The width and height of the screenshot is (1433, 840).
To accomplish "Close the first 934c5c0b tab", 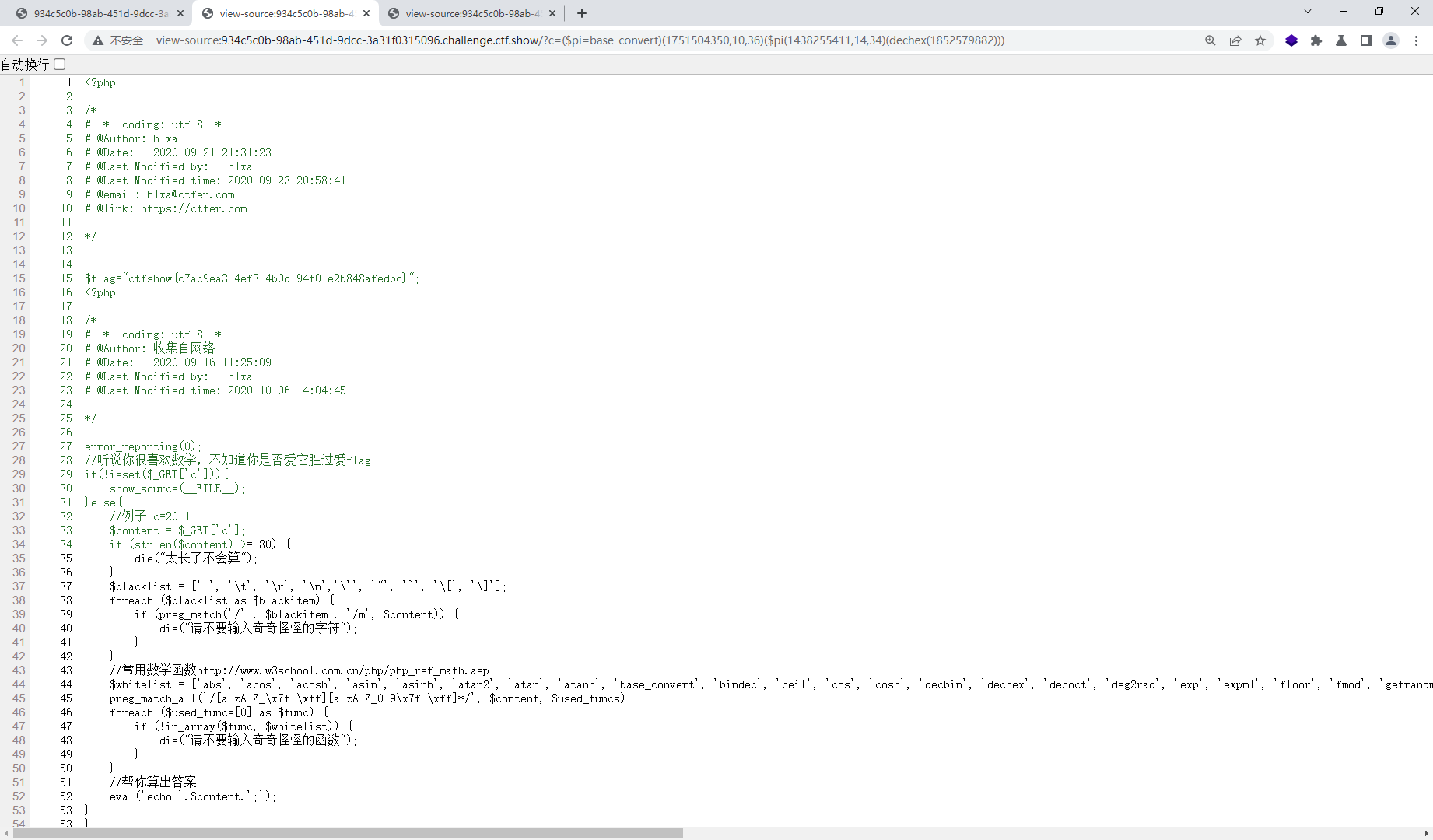I will 180,13.
